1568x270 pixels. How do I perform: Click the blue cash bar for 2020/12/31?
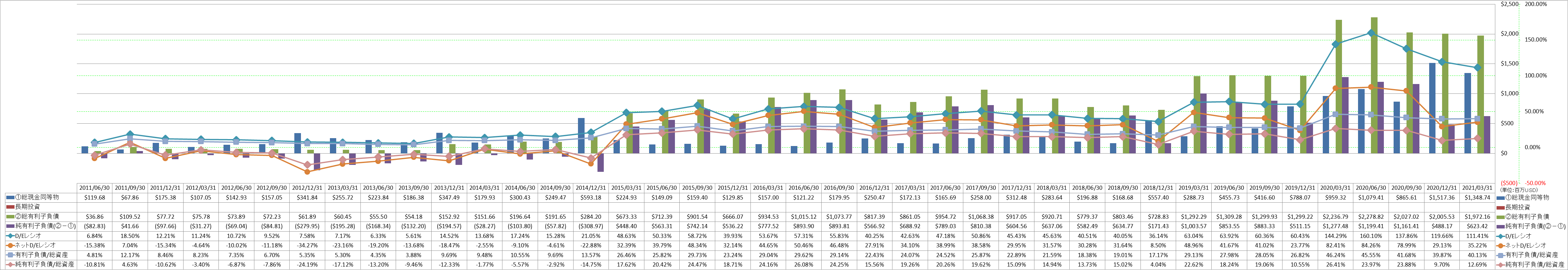(1432, 108)
